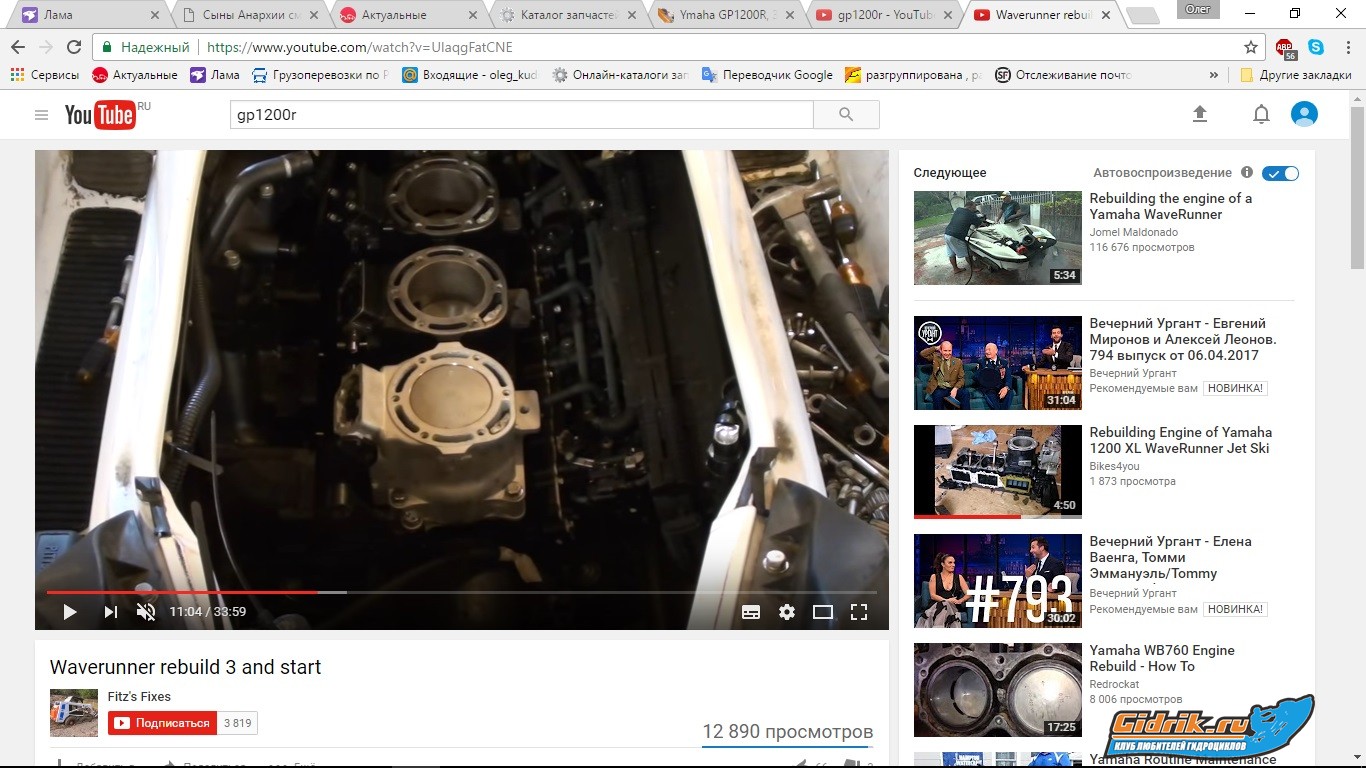Skip to the next video

[111, 612]
